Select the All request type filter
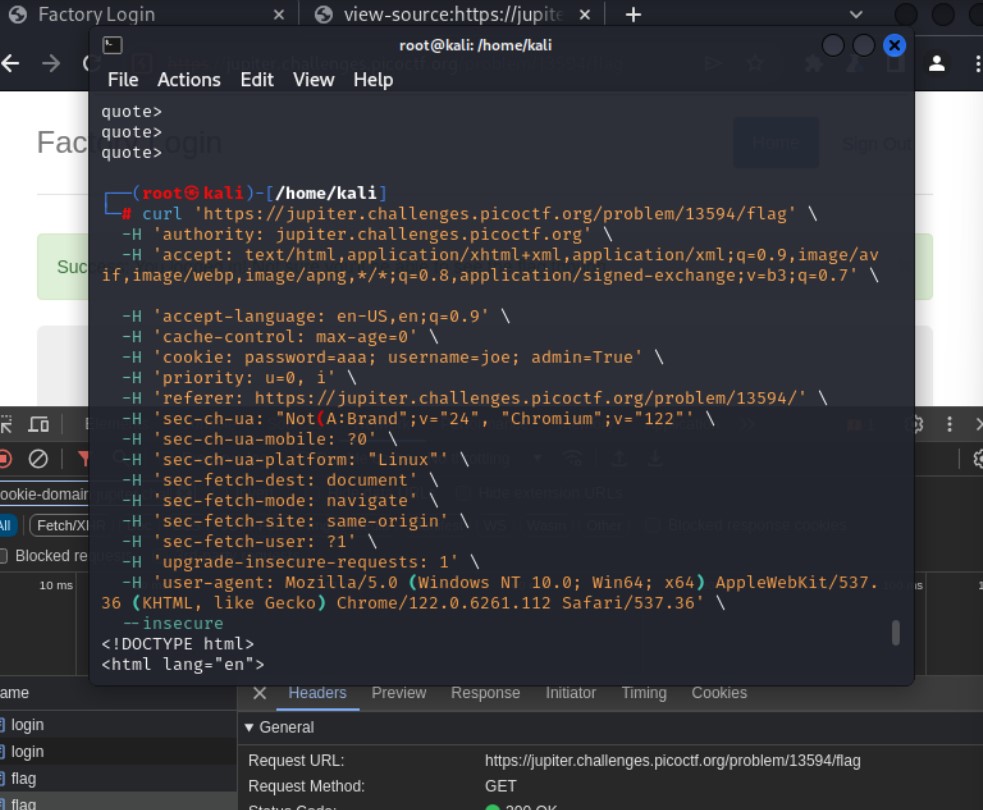The image size is (983, 810). [6, 525]
